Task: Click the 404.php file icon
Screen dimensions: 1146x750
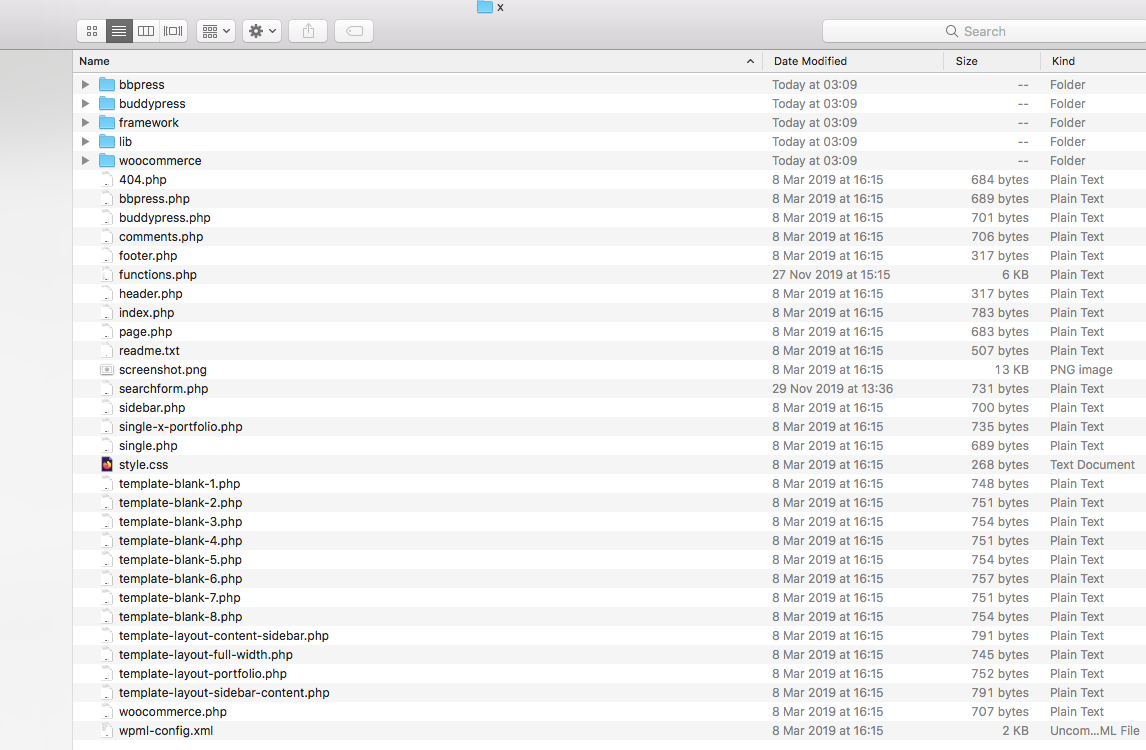Action: point(107,180)
